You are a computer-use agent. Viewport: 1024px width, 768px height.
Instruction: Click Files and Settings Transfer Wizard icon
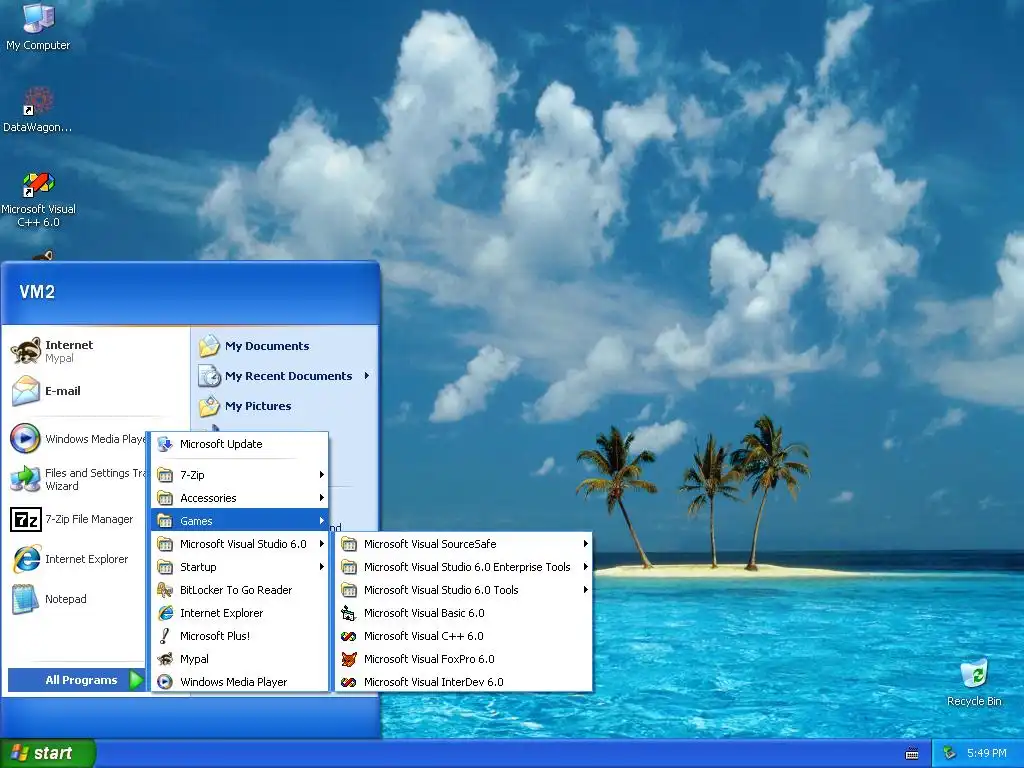pos(25,479)
